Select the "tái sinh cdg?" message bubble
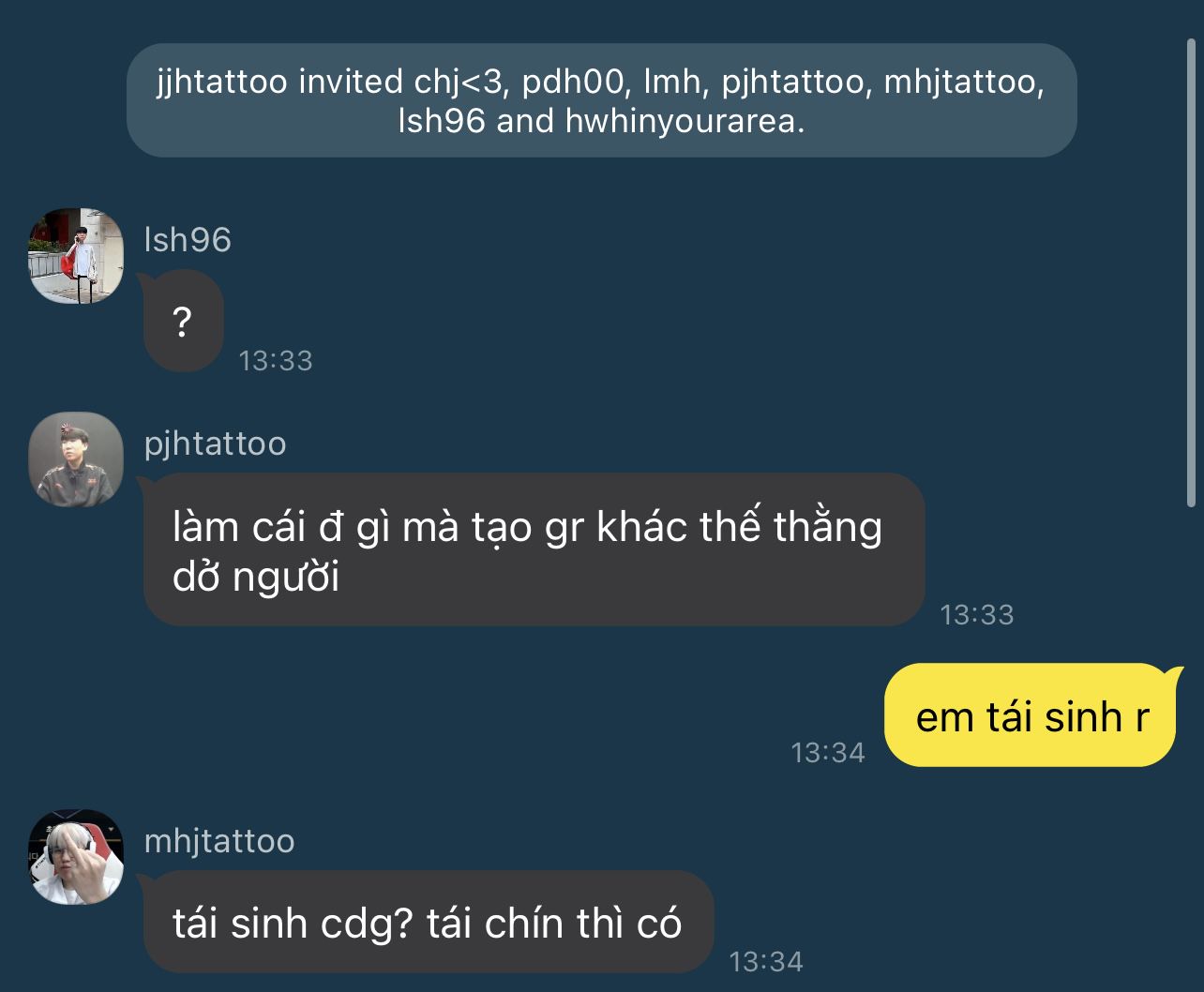This screenshot has width=1204, height=992. [x=428, y=923]
